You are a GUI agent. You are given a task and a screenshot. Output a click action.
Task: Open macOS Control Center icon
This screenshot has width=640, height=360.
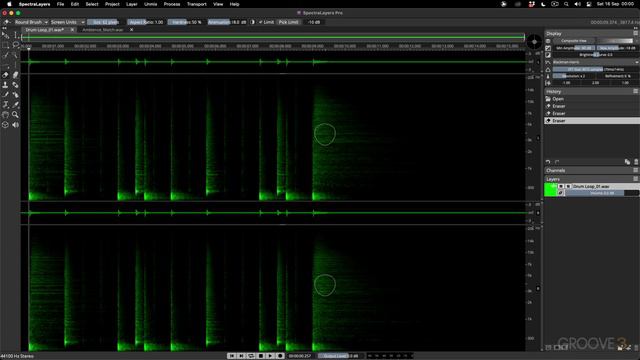(x=589, y=4)
